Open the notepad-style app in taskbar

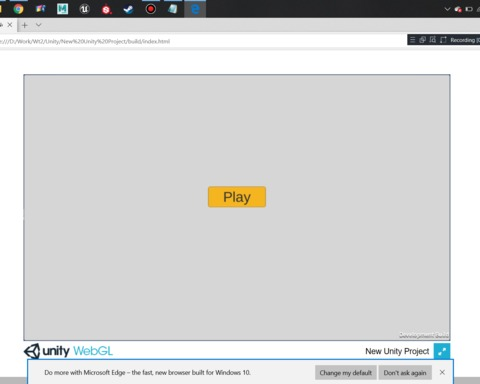[x=173, y=9]
